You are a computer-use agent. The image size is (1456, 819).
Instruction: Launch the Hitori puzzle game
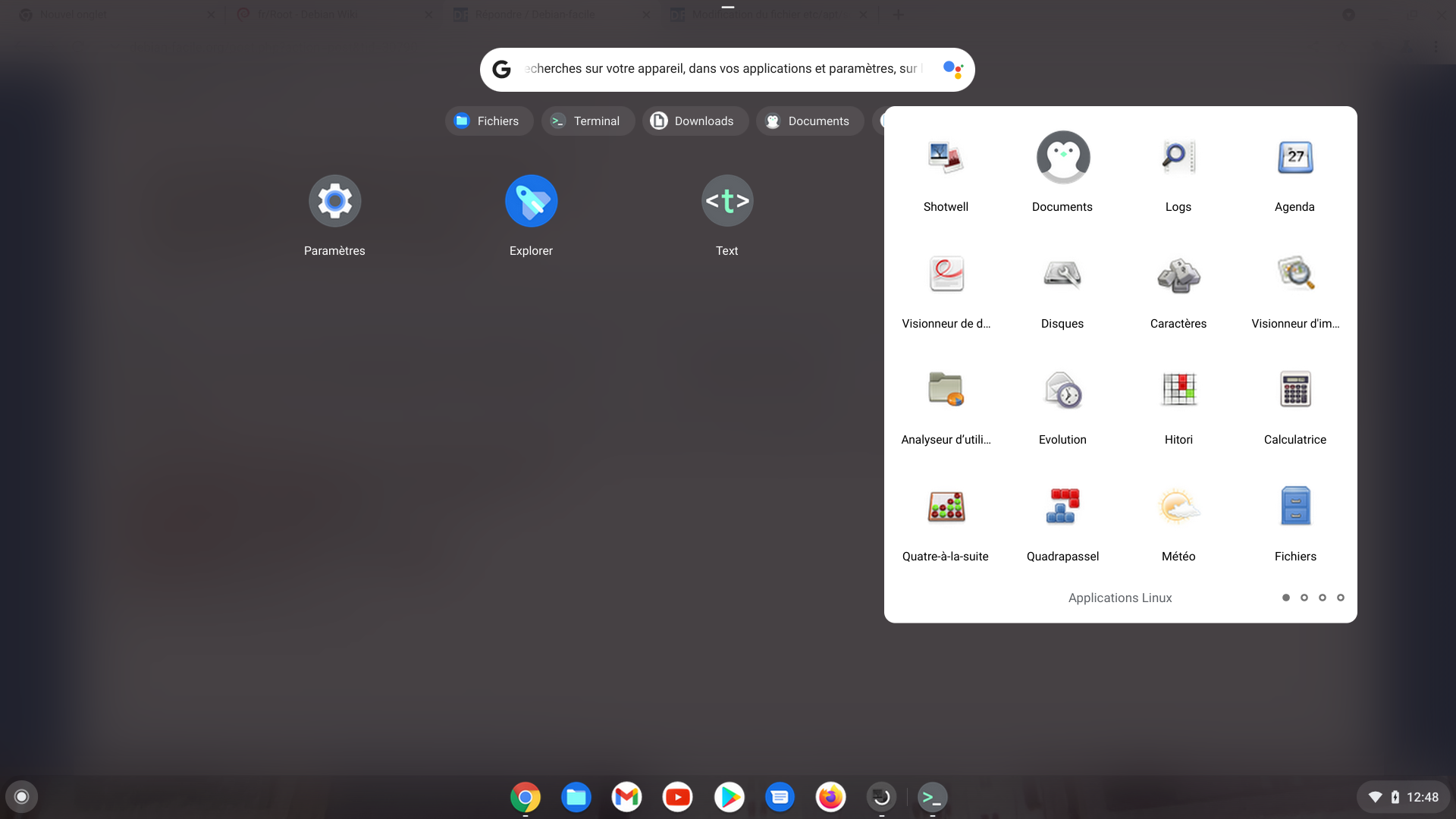coord(1178,391)
